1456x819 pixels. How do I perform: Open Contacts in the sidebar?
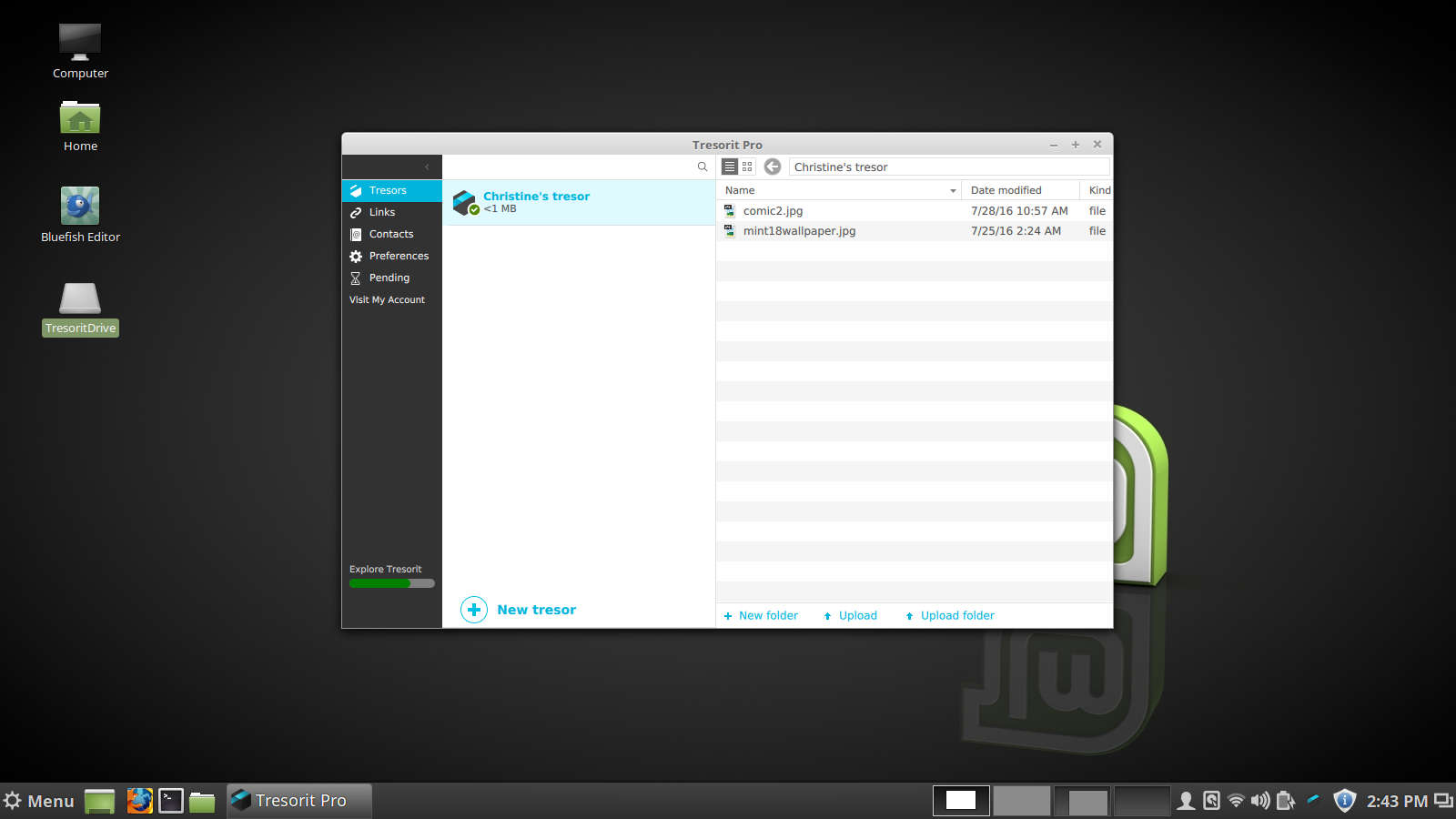[x=391, y=234]
